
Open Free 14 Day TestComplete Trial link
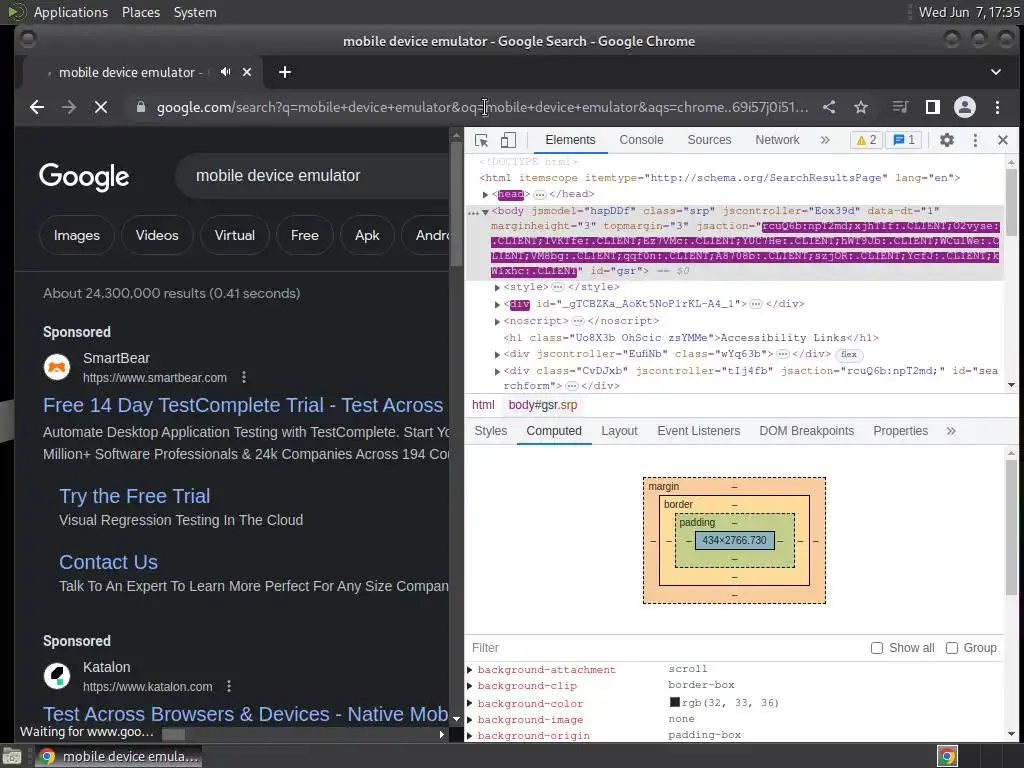243,406
